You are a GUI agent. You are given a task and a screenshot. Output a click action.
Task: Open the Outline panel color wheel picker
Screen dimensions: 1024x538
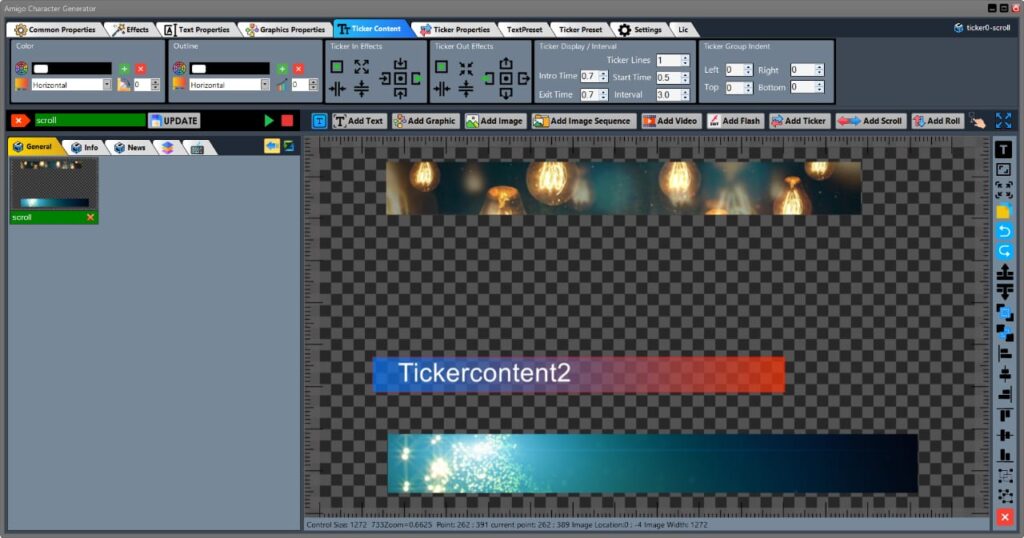179,69
